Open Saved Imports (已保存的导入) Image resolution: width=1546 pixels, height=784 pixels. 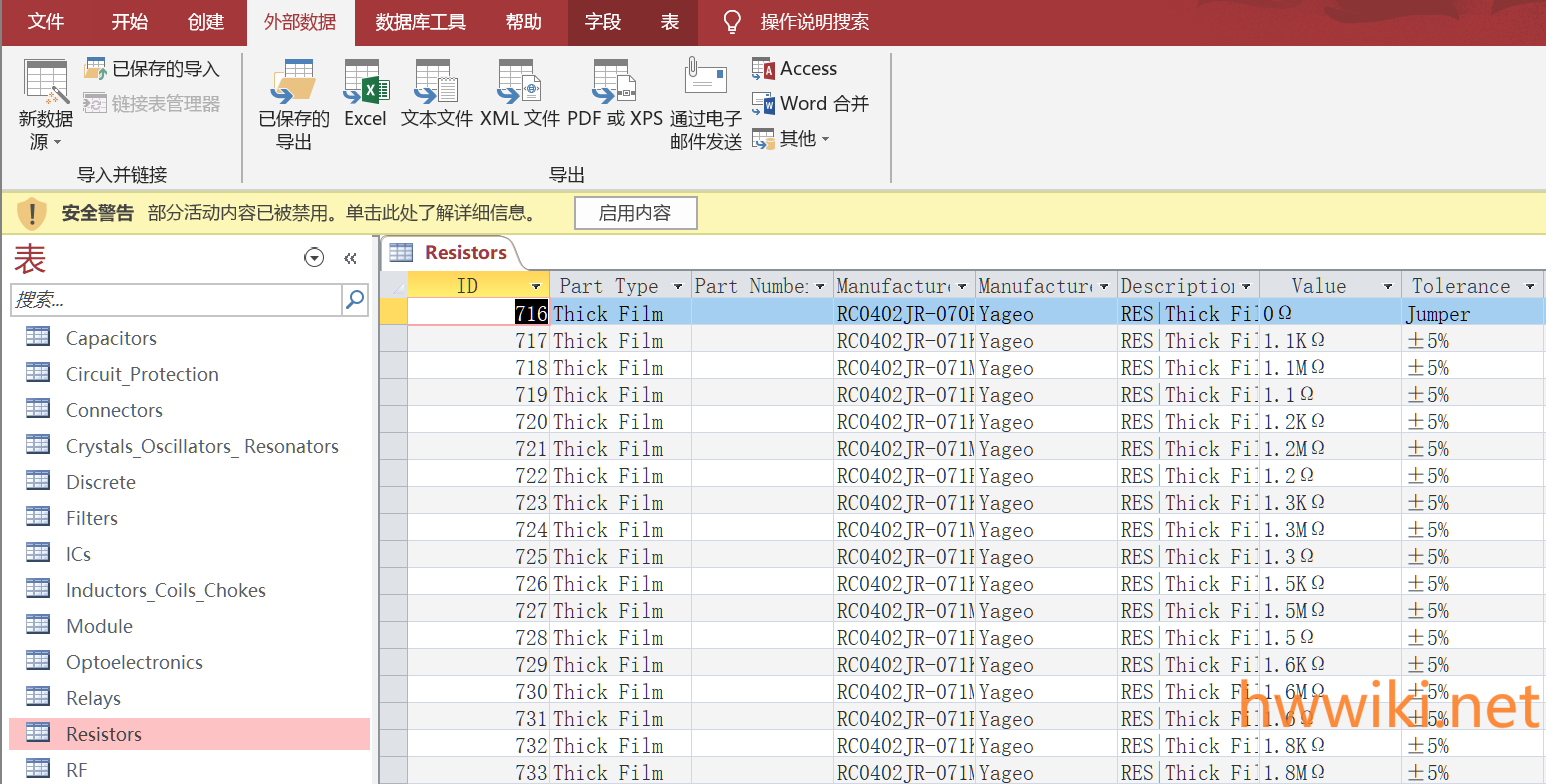152,69
